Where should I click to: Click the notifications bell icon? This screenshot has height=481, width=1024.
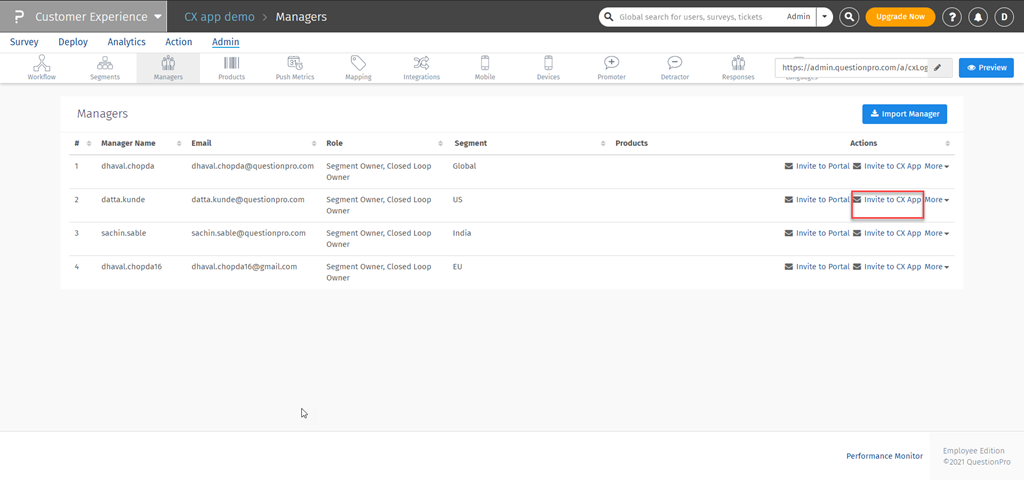[x=977, y=17]
